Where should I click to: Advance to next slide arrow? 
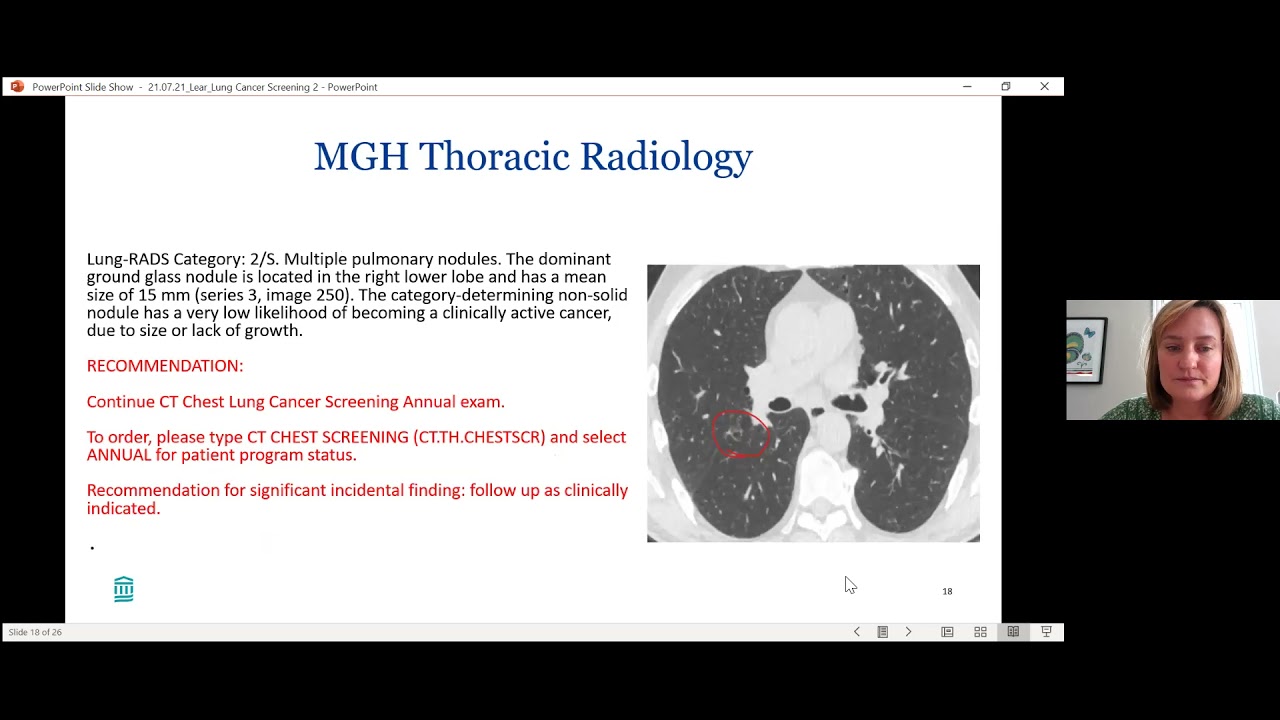[908, 632]
